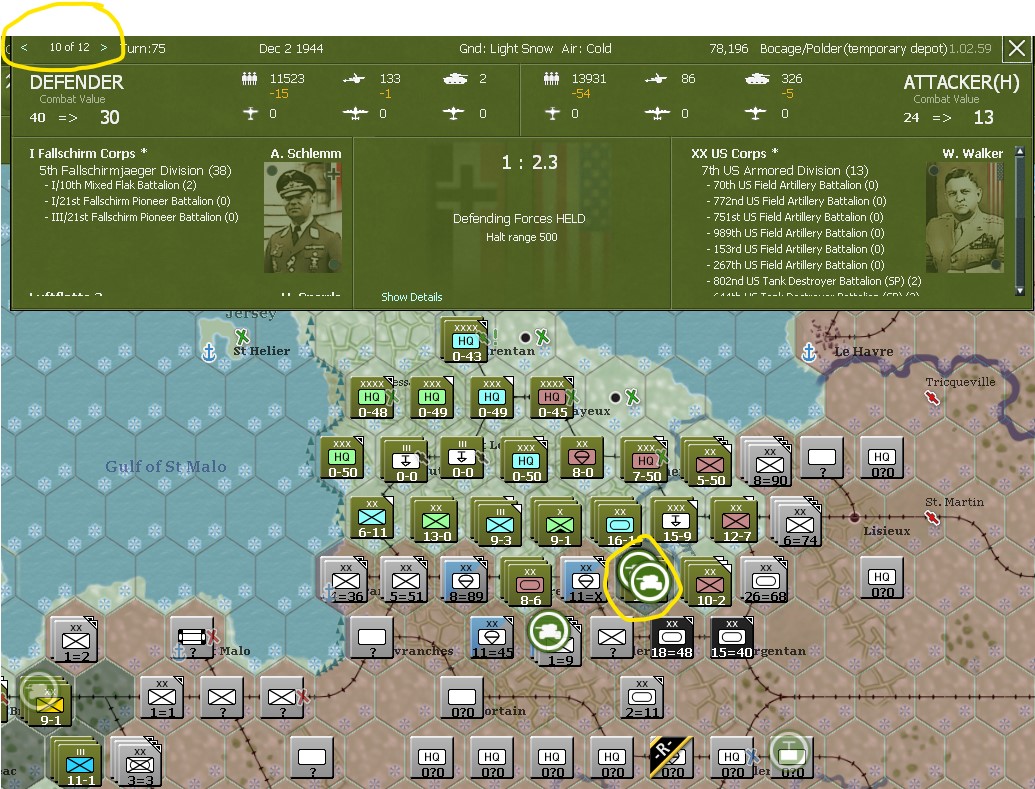Viewport: 1035px width, 789px height.
Task: Click the HQ 0-43 counter near Carentan
Action: click(463, 340)
